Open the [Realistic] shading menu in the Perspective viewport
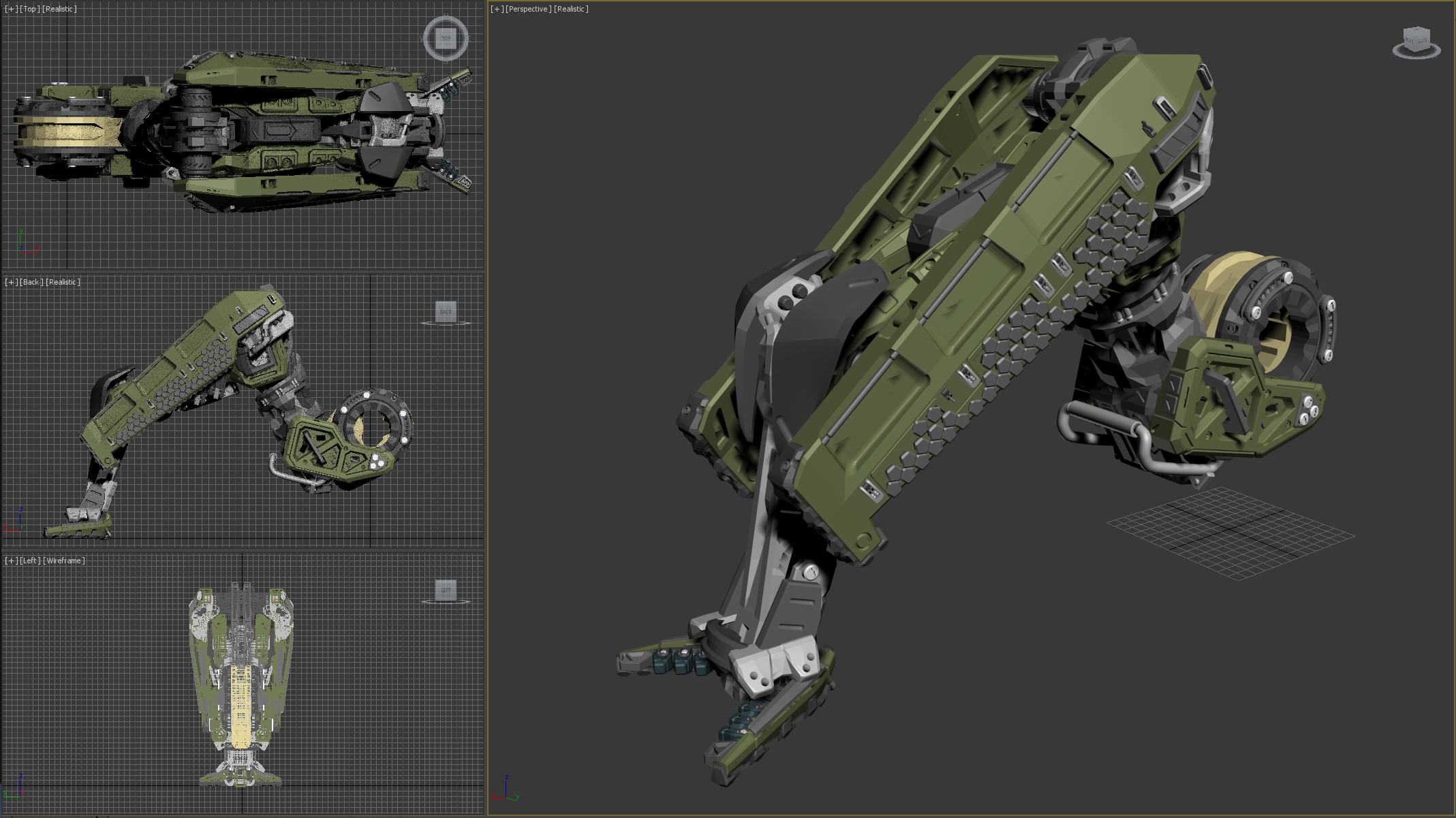The width and height of the screenshot is (1456, 818). [x=571, y=9]
